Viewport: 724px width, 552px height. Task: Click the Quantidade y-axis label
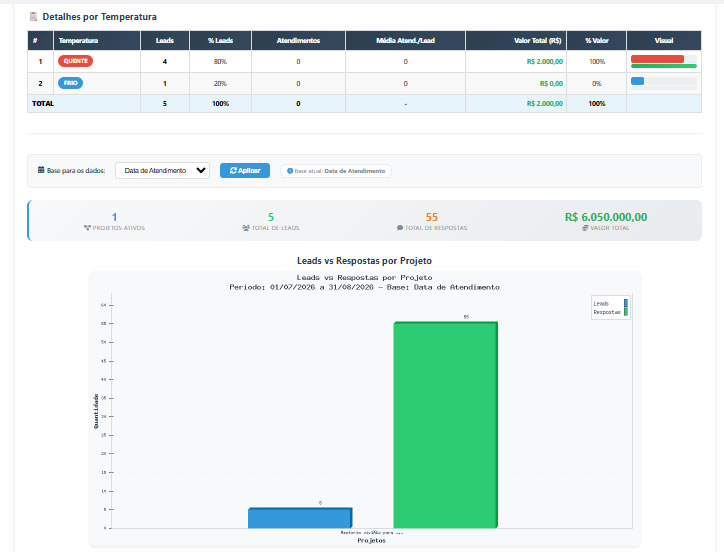[96, 411]
